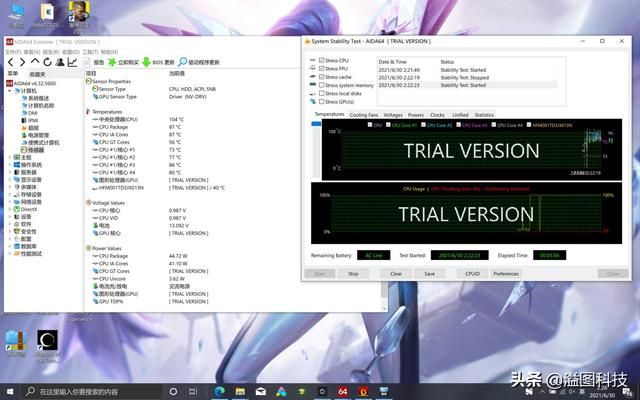Screen dimensions: 640x400
Task: Open File Explorer from the taskbar
Action: click(240, 391)
